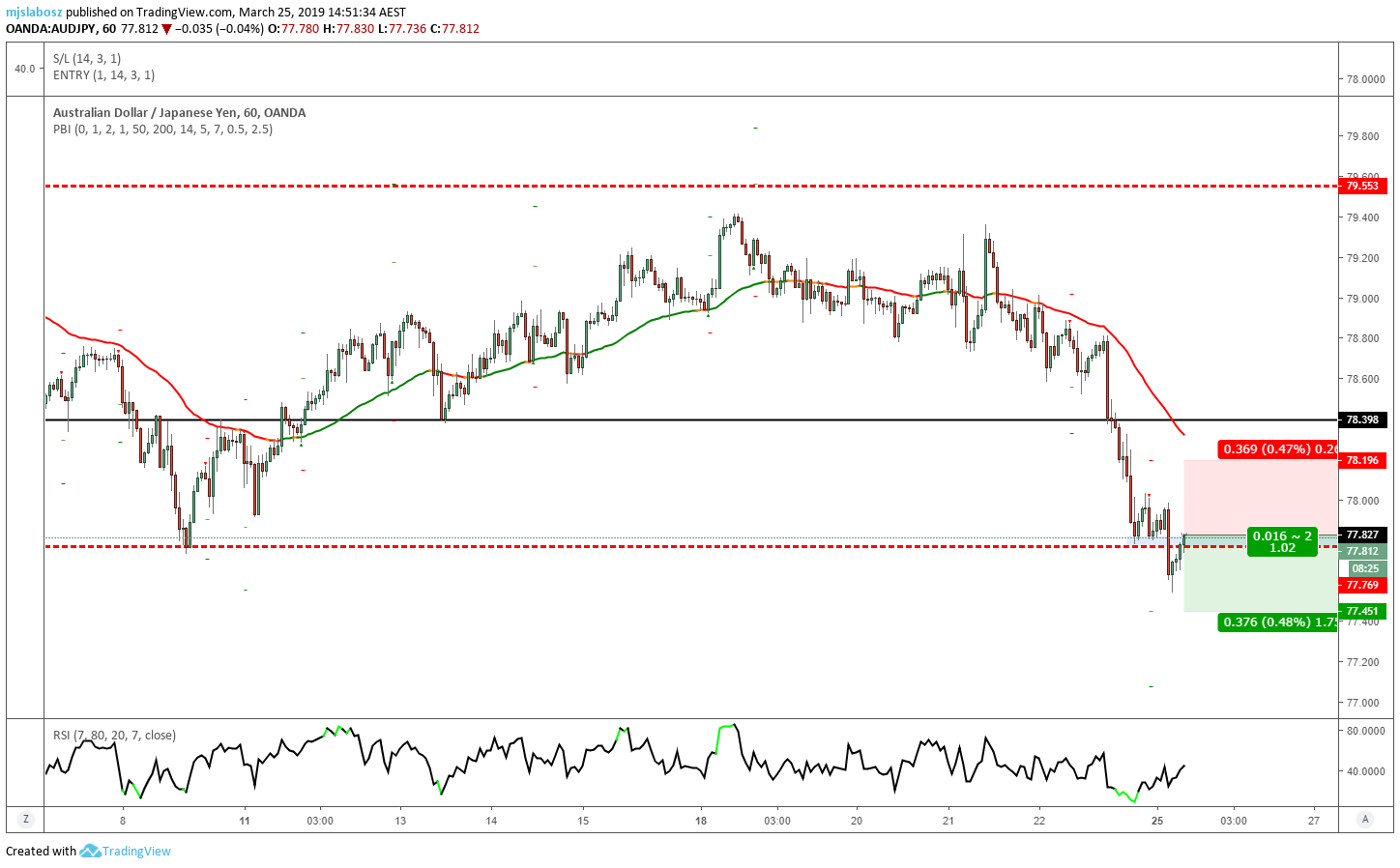Click the Z timezone button at bottom left
This screenshot has width=1400, height=868.
26,819
